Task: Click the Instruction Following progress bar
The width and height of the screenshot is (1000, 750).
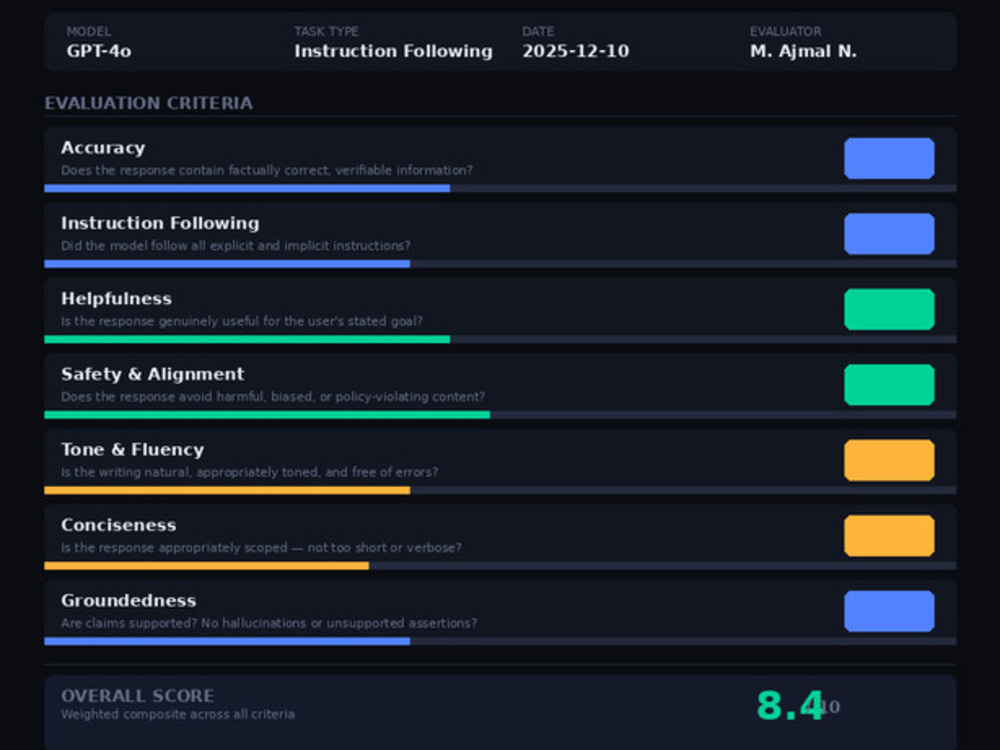Action: coord(500,263)
